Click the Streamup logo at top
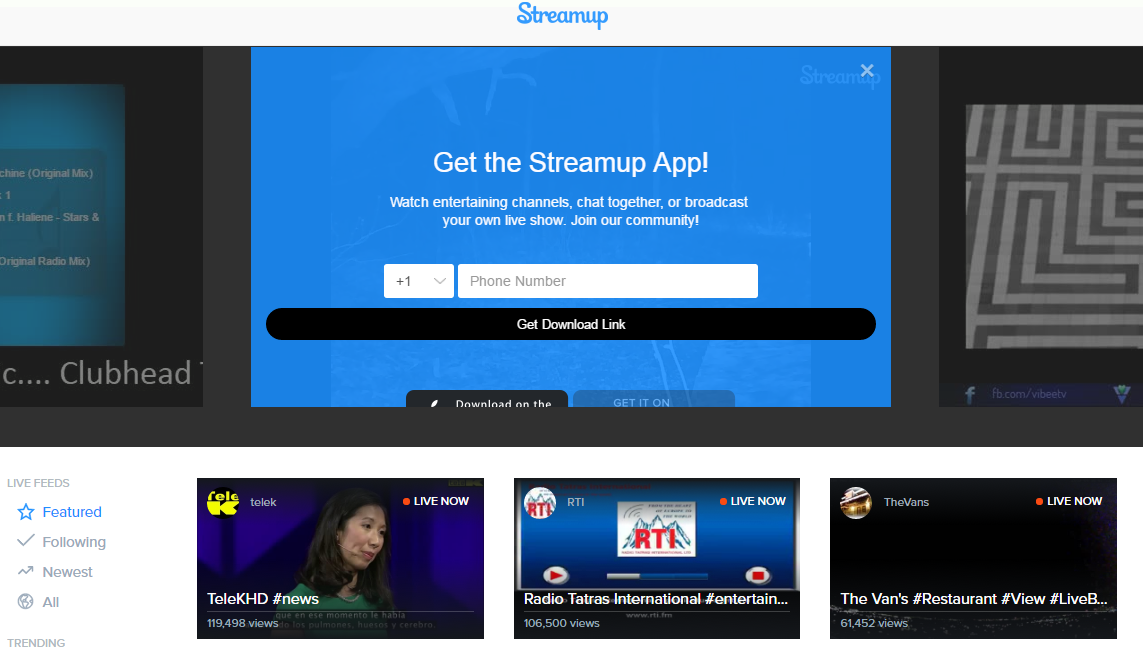Image resolution: width=1143 pixels, height=650 pixels. pyautogui.click(x=562, y=15)
